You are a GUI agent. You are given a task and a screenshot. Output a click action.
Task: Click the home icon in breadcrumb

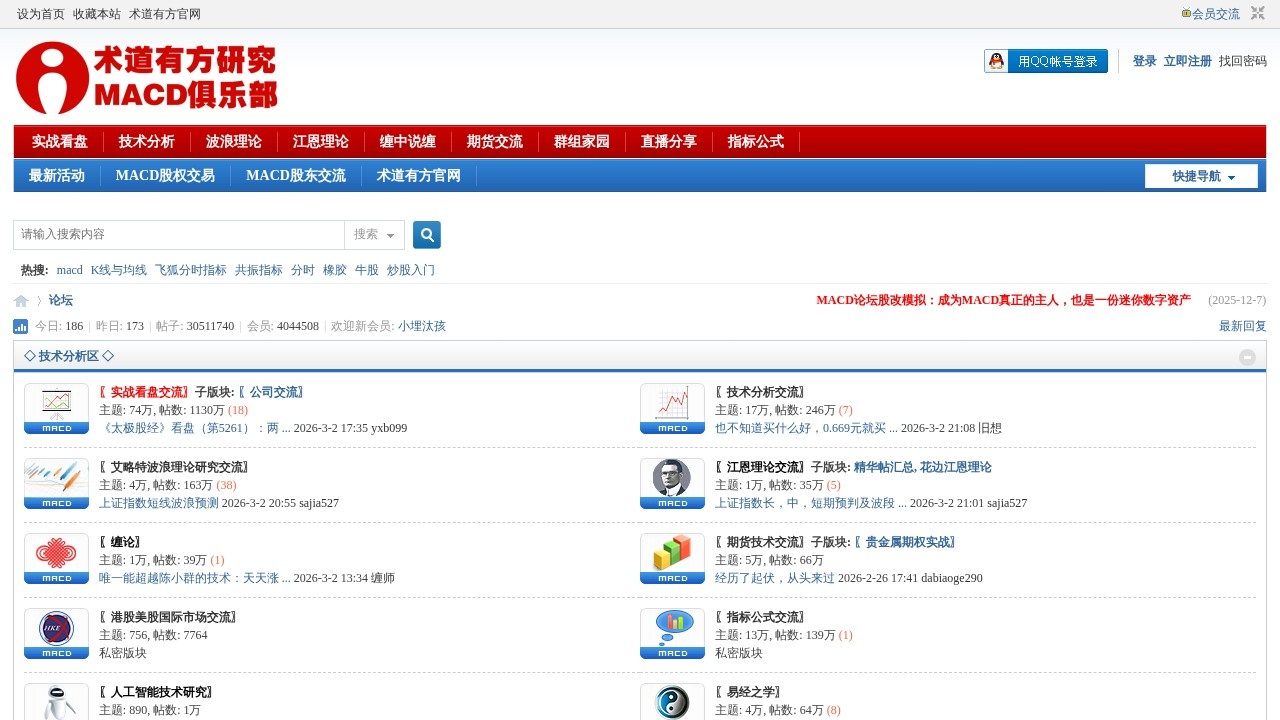[21, 301]
